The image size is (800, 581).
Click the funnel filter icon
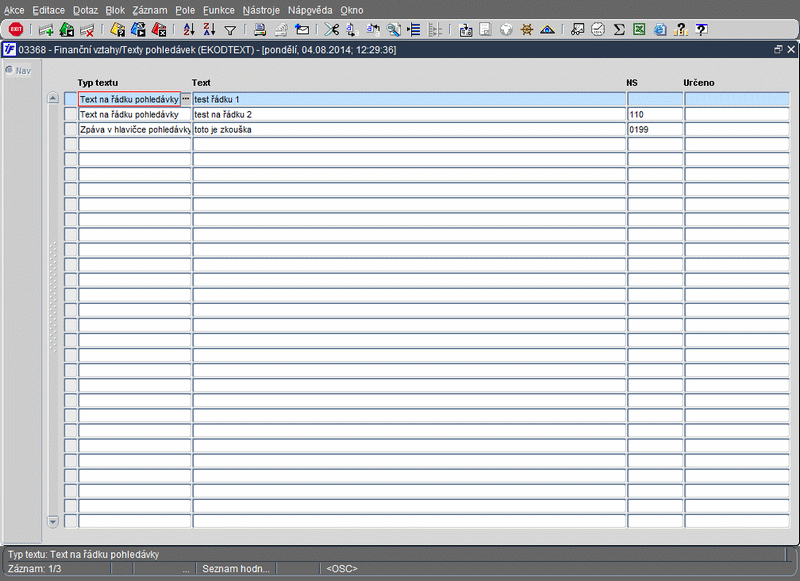pyautogui.click(x=230, y=31)
